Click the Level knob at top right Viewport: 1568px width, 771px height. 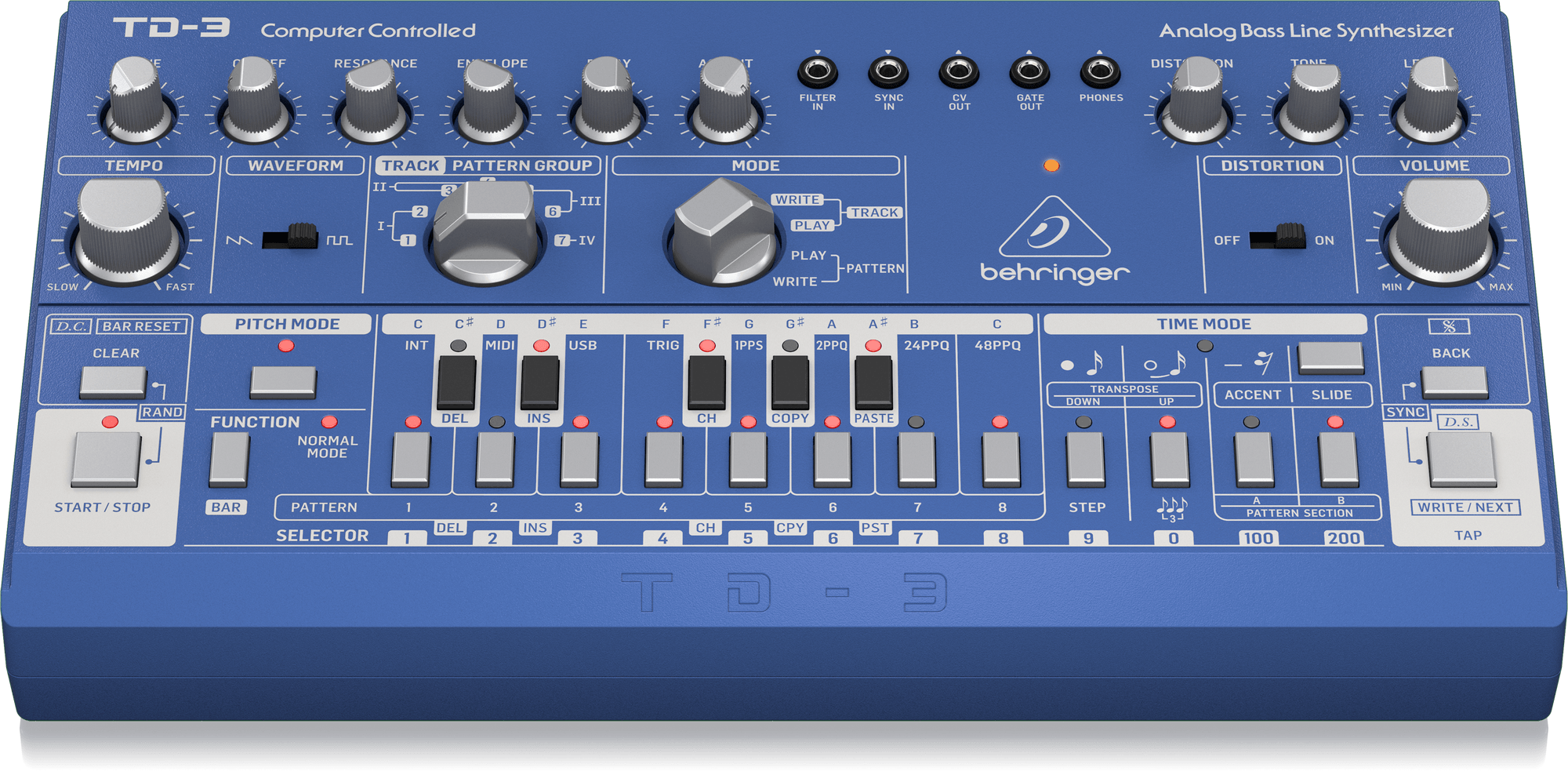tap(1431, 102)
